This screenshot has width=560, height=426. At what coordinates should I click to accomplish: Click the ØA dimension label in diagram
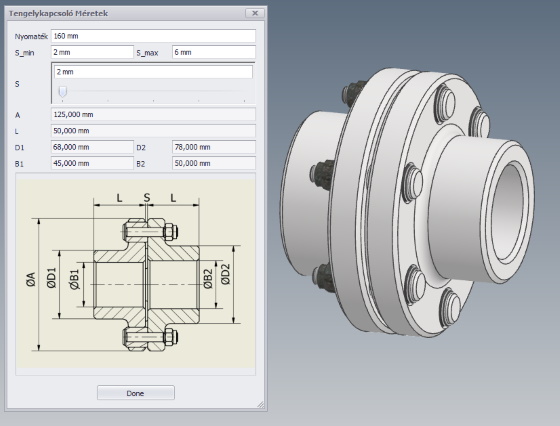coord(31,279)
